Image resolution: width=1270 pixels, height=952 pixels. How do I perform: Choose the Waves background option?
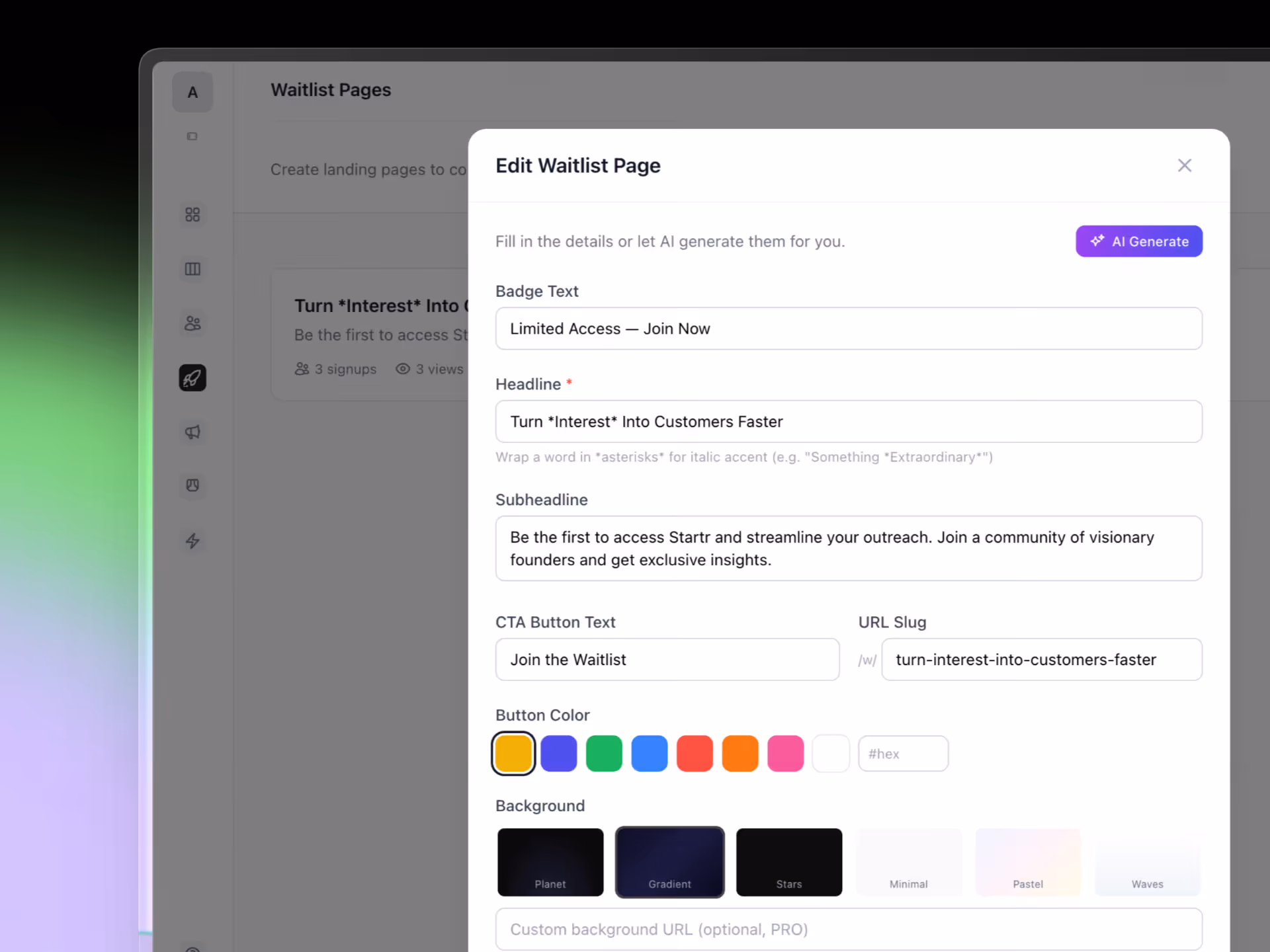coord(1148,862)
